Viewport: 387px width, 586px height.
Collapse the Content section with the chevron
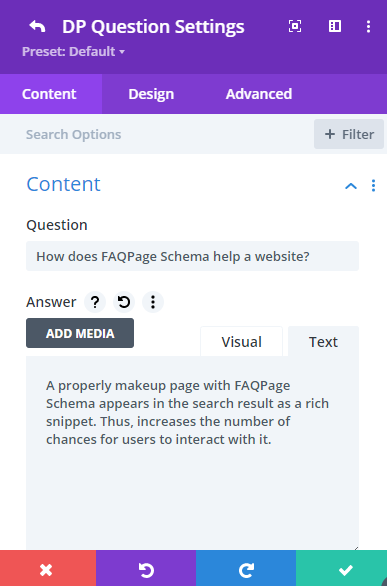pyautogui.click(x=351, y=186)
